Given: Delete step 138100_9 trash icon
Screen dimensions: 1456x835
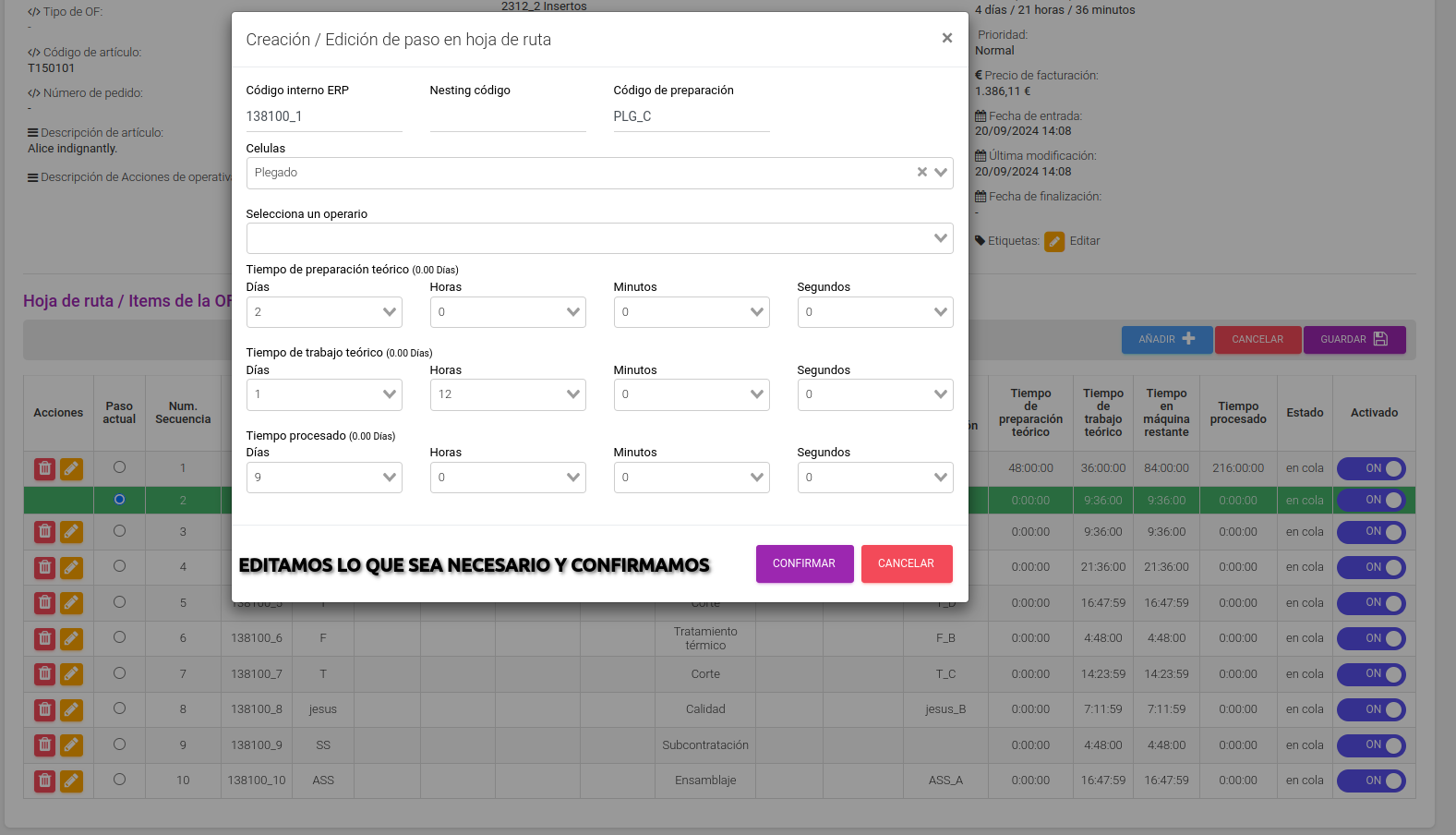Looking at the screenshot, I should pyautogui.click(x=44, y=745).
